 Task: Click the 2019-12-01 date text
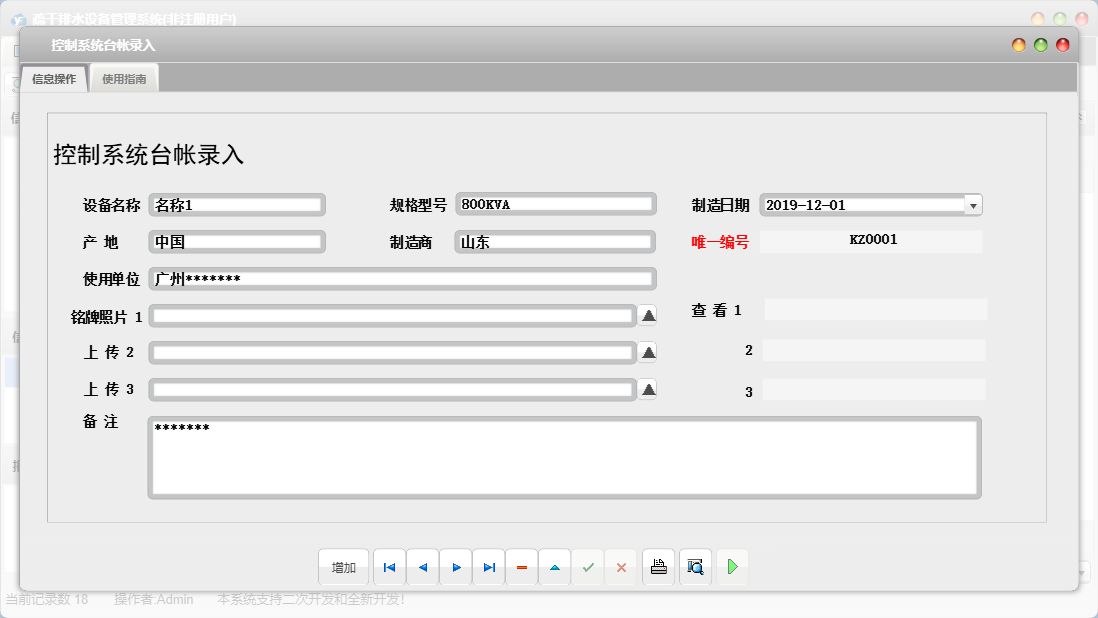805,205
